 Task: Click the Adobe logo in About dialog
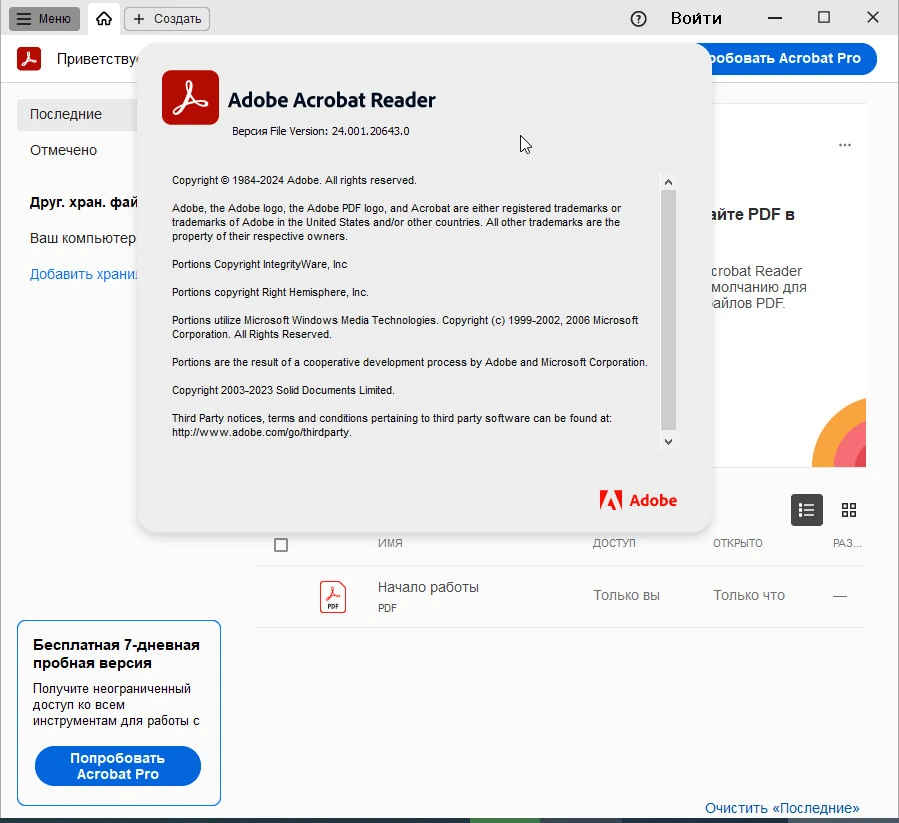[638, 500]
